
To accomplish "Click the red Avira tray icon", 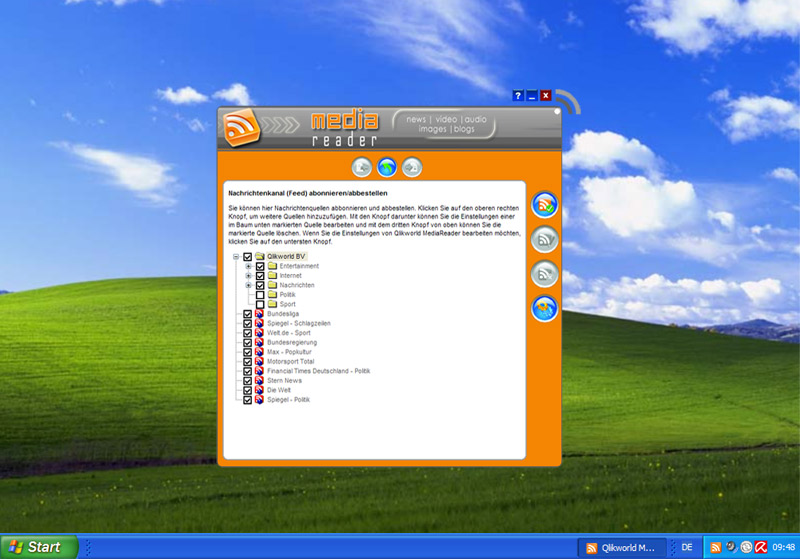I will pyautogui.click(x=761, y=547).
